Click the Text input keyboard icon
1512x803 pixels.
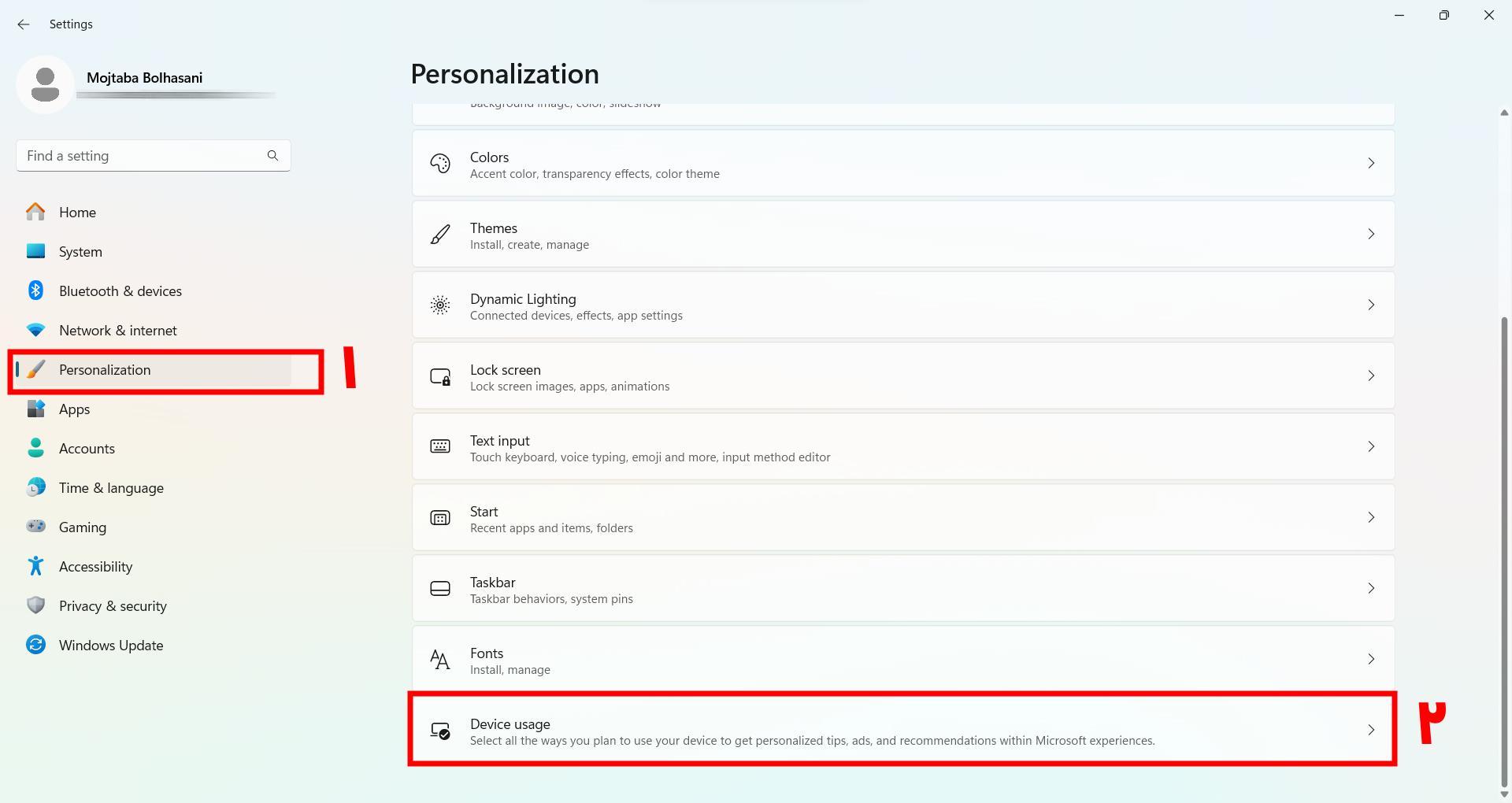pos(440,446)
